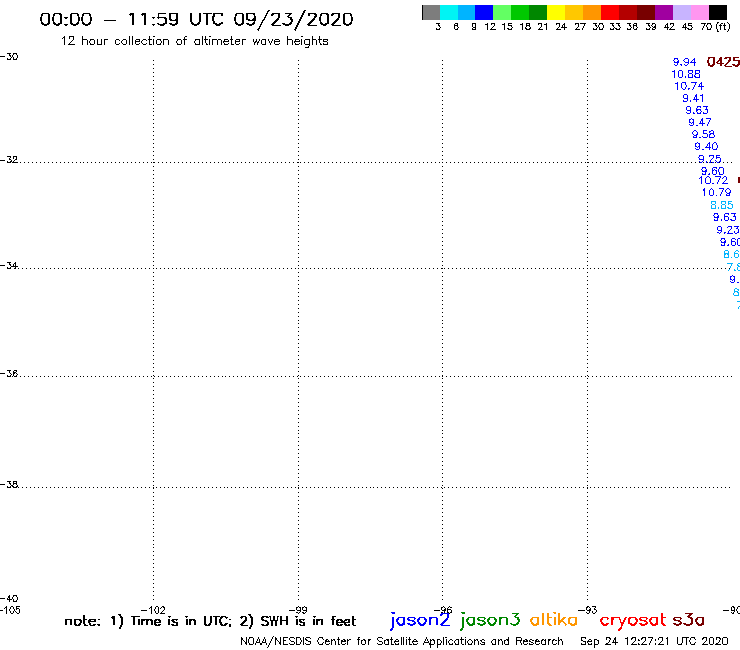Select the orange swatch above label 30
This screenshot has width=740, height=650.
click(x=592, y=12)
